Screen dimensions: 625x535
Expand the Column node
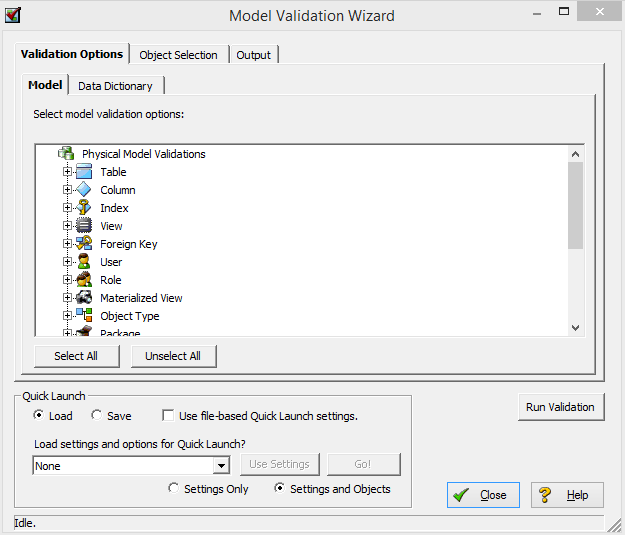pos(67,190)
